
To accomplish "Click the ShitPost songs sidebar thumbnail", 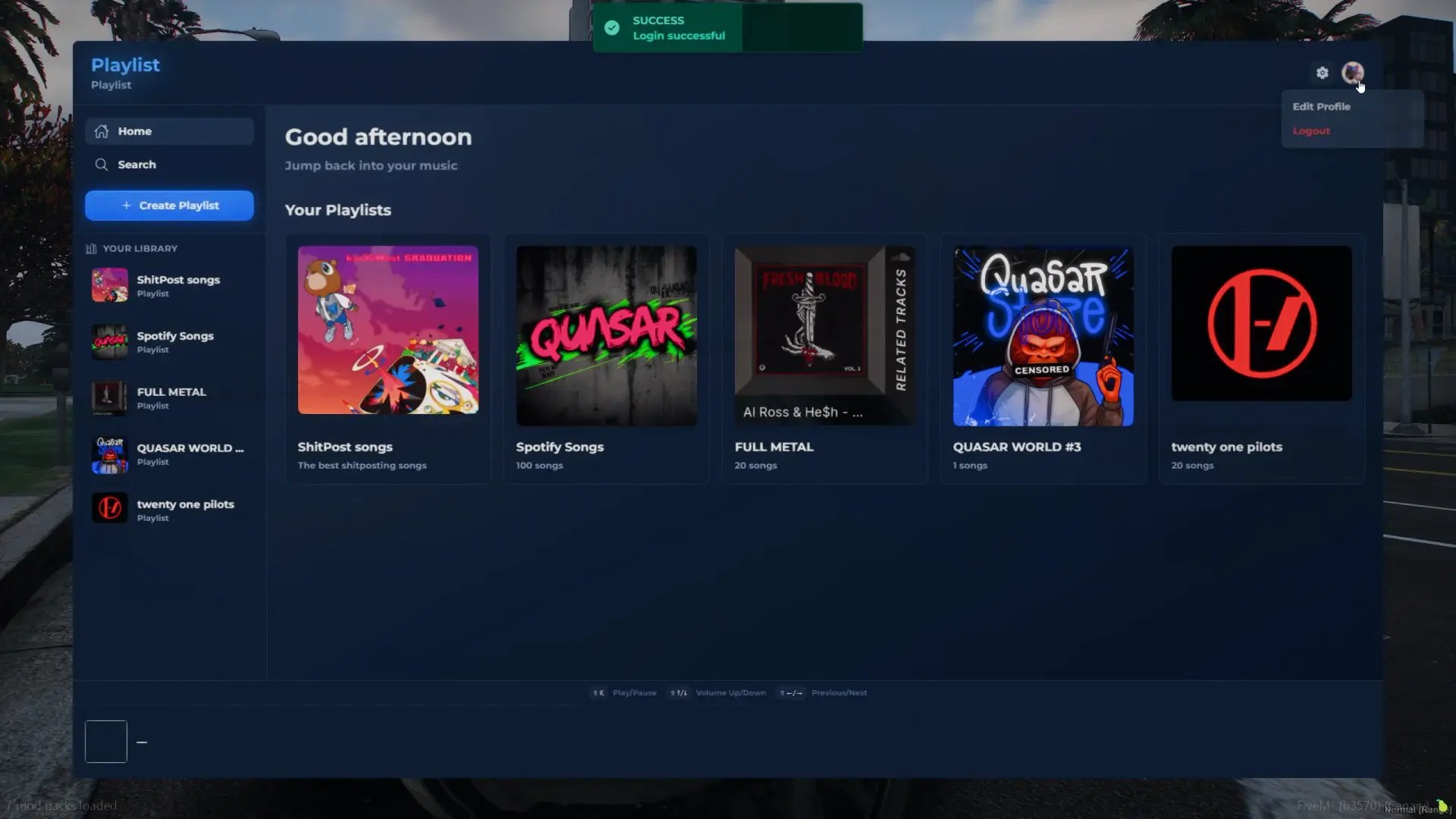I will pyautogui.click(x=110, y=286).
